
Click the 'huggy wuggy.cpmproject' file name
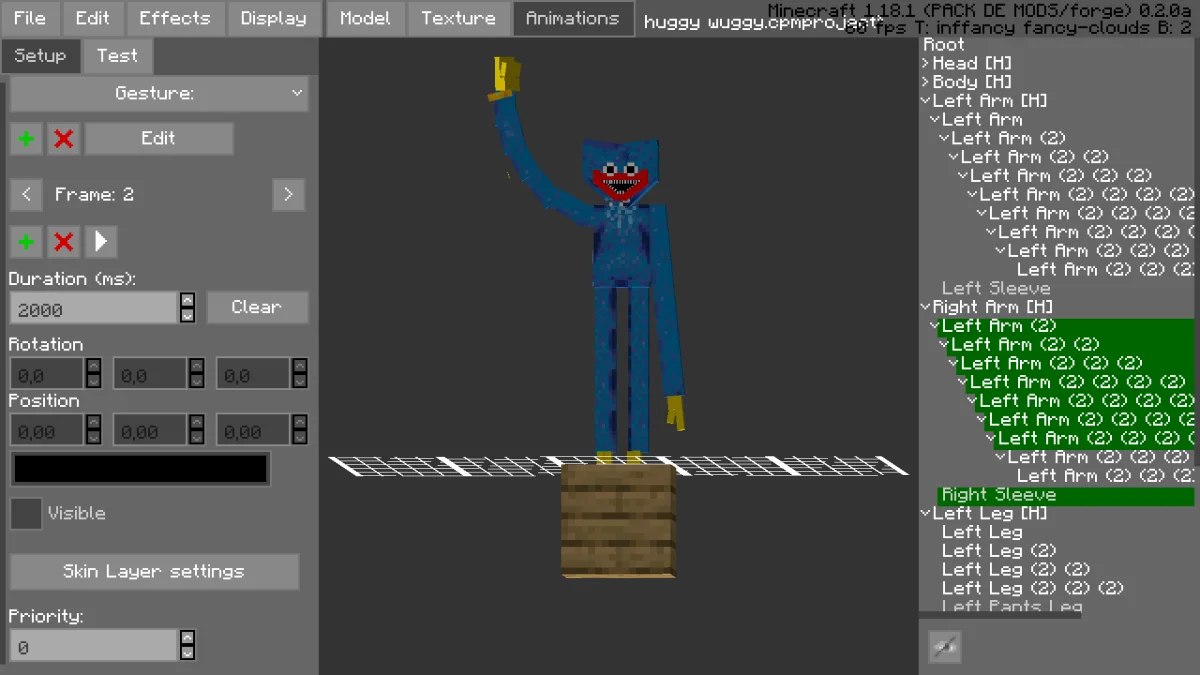click(764, 22)
